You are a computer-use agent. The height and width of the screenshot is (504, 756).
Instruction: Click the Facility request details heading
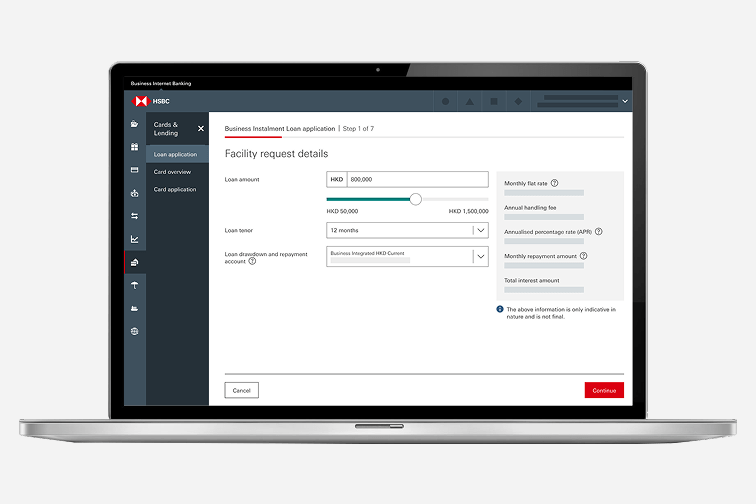[276, 154]
